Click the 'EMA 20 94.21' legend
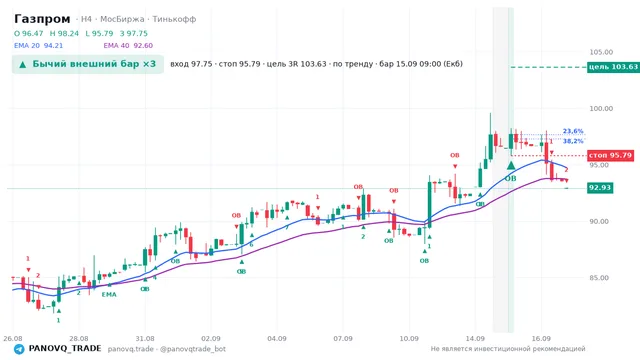This screenshot has height=360, width=640. point(38,46)
